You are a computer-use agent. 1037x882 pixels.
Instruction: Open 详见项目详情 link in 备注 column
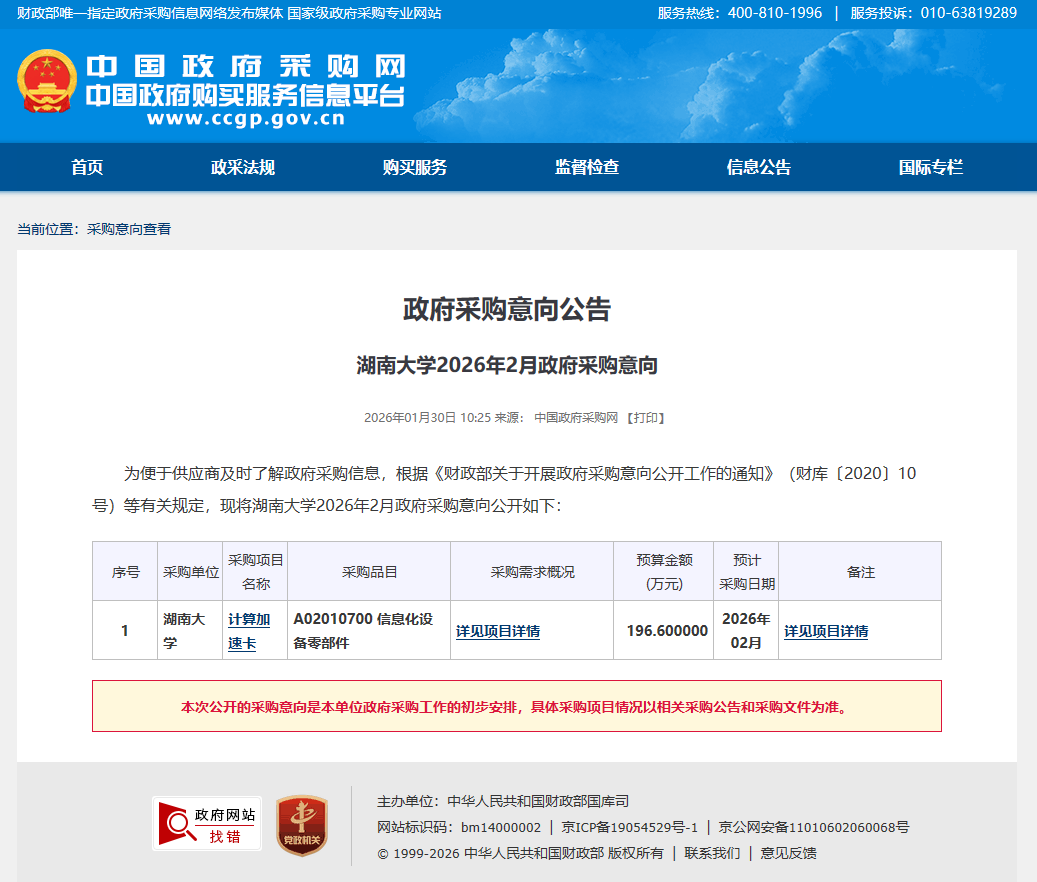click(x=826, y=631)
